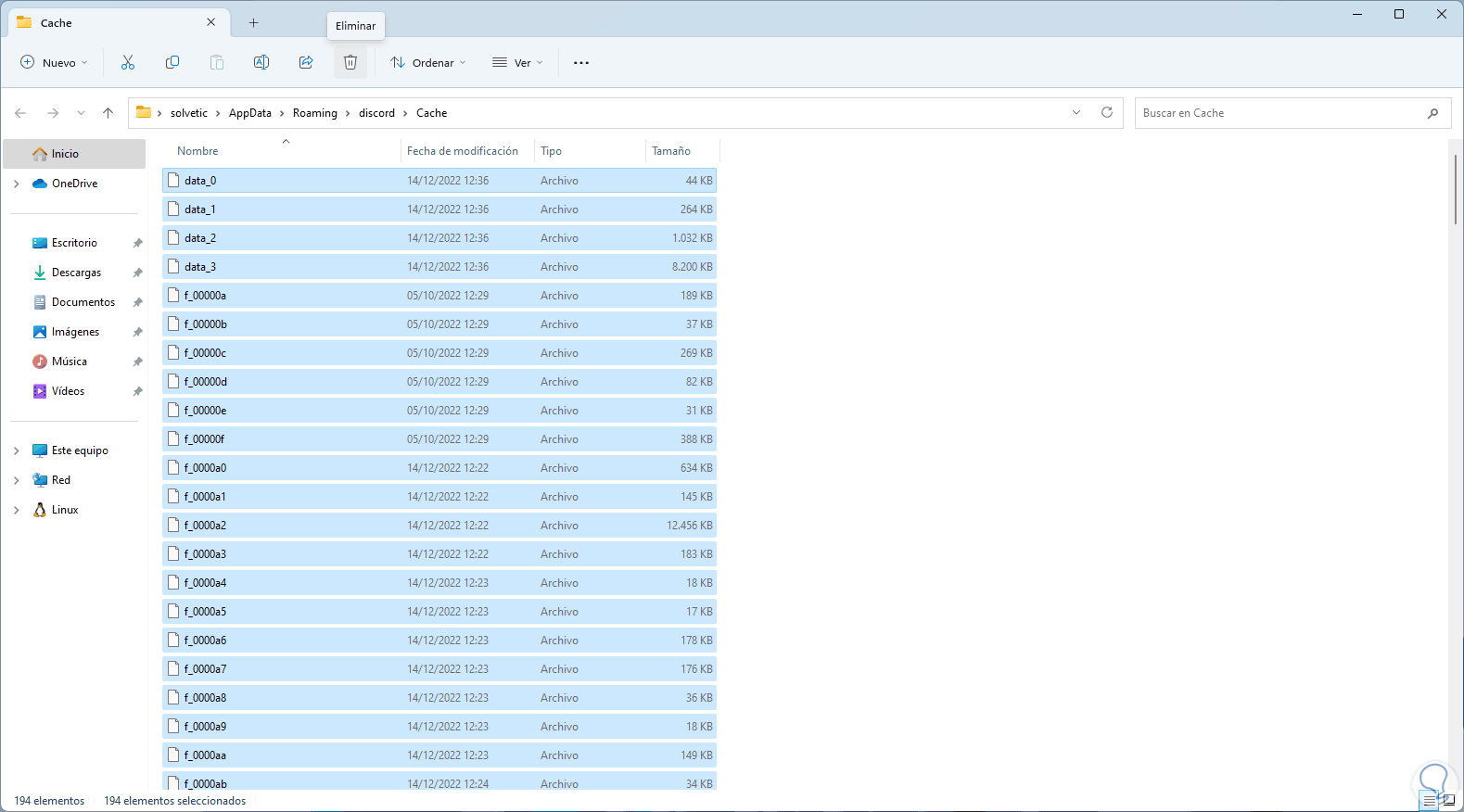Open Inicio in navigation pane
1464x812 pixels.
point(75,154)
